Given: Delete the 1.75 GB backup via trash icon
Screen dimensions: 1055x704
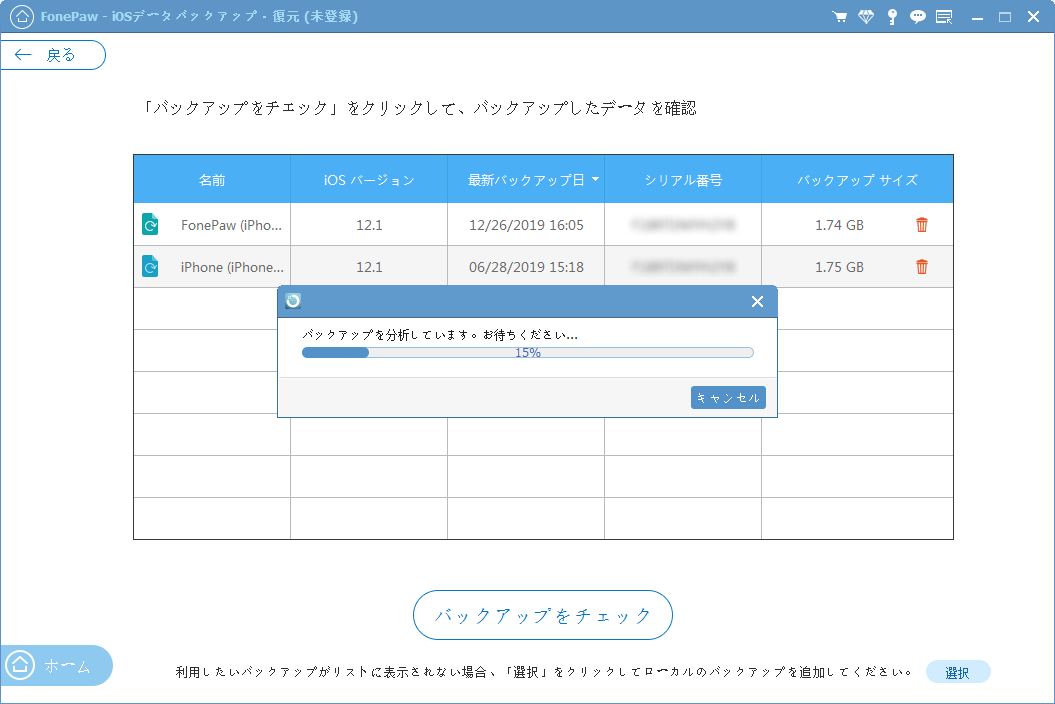Looking at the screenshot, I should pos(921,266).
